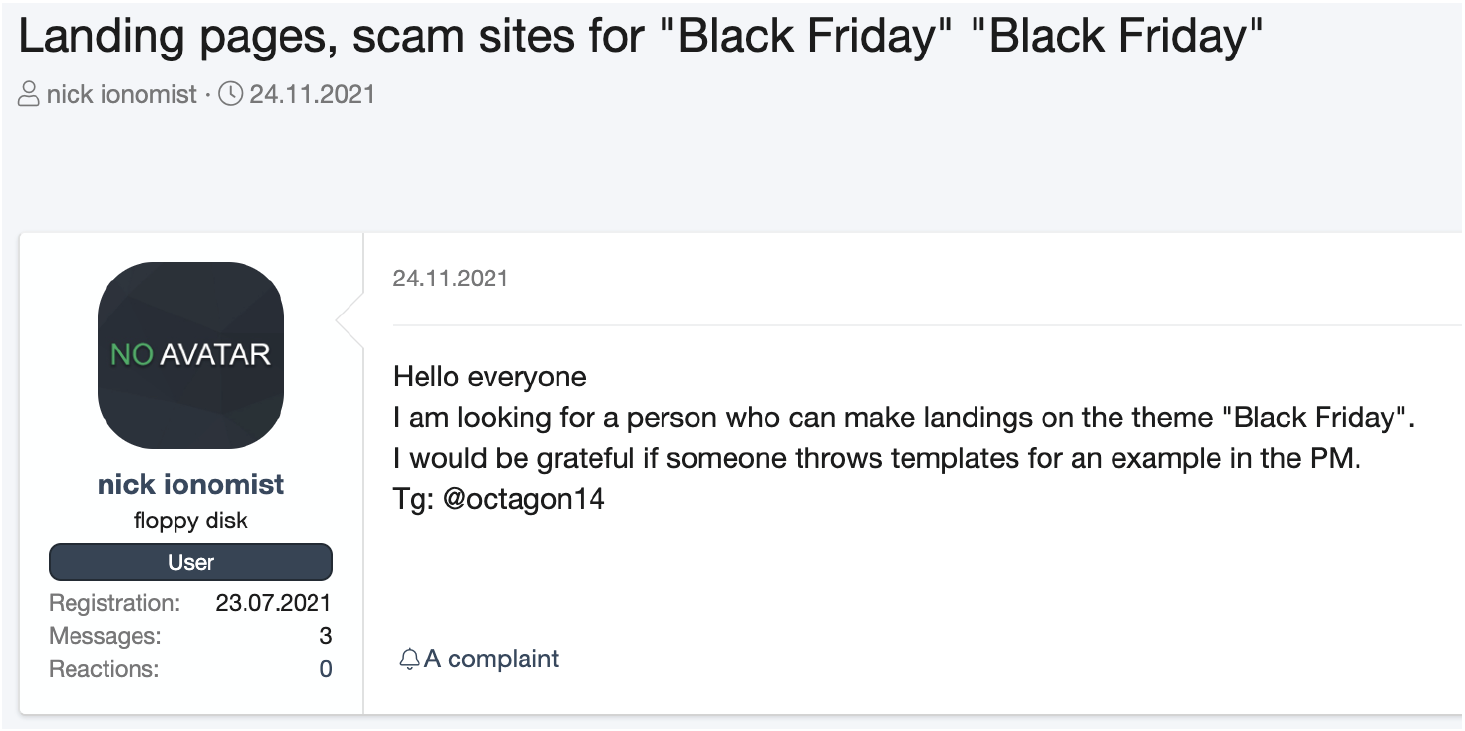Click the Hello everyone line in the post
Image resolution: width=1465 pixels, height=731 pixels.
pyautogui.click(x=490, y=376)
